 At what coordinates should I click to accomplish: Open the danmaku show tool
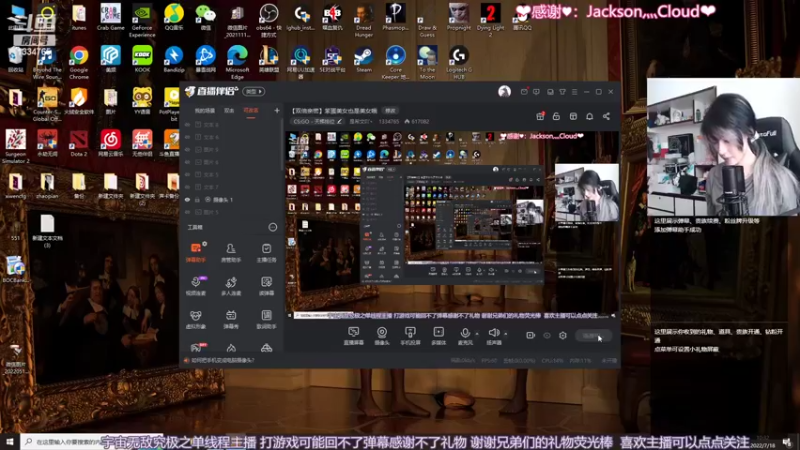point(231,319)
